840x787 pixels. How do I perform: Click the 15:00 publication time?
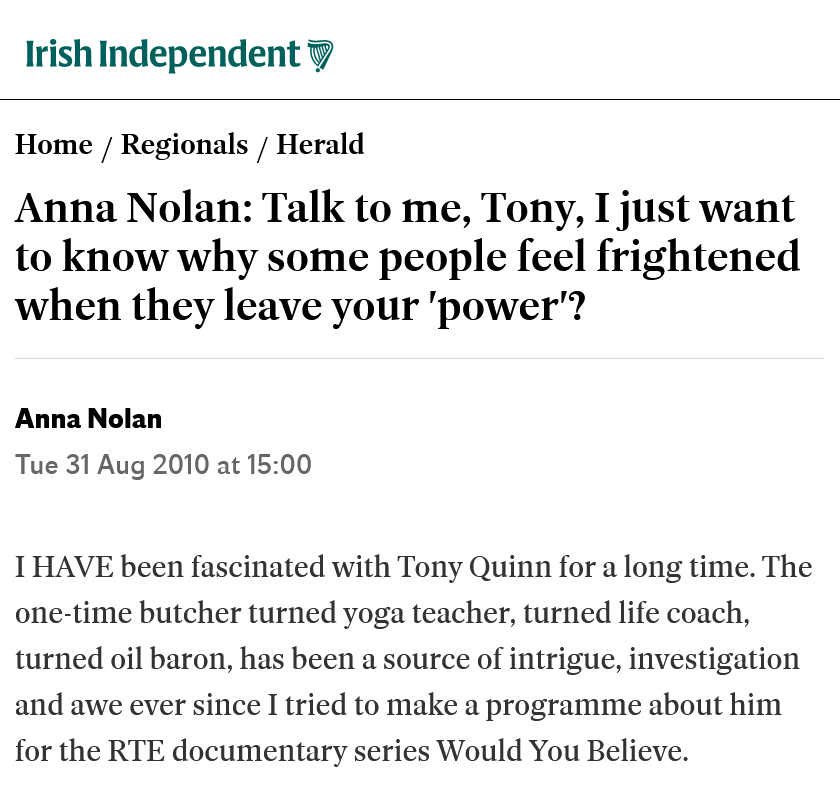coord(278,465)
